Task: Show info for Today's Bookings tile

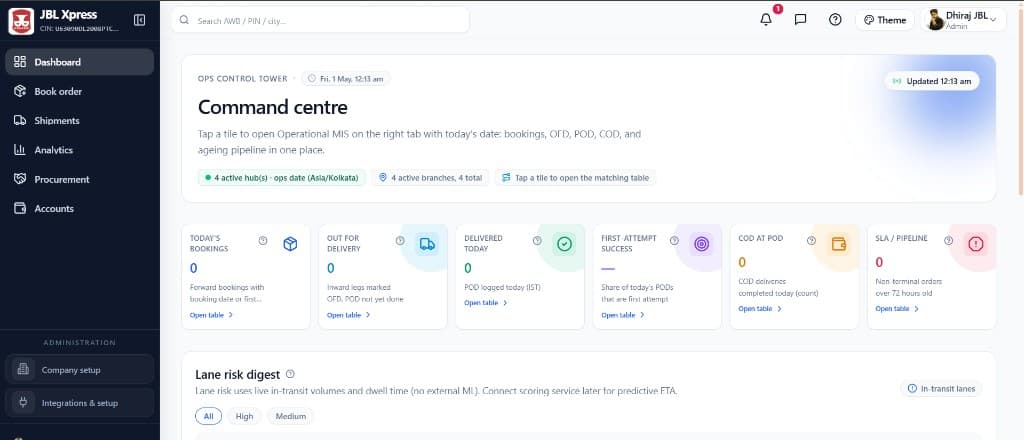Action: pyautogui.click(x=263, y=240)
